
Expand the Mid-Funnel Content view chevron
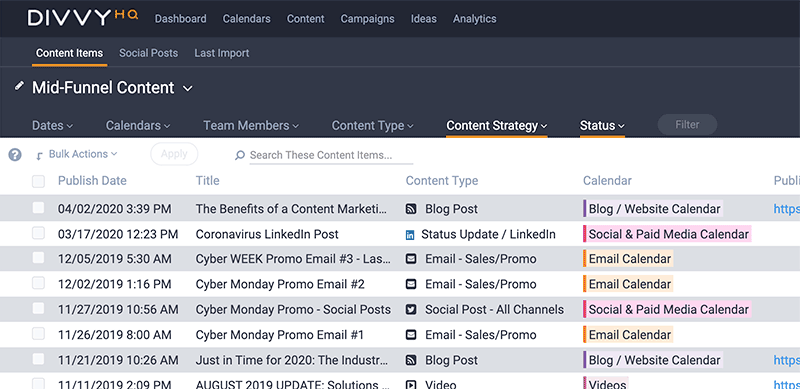point(188,89)
